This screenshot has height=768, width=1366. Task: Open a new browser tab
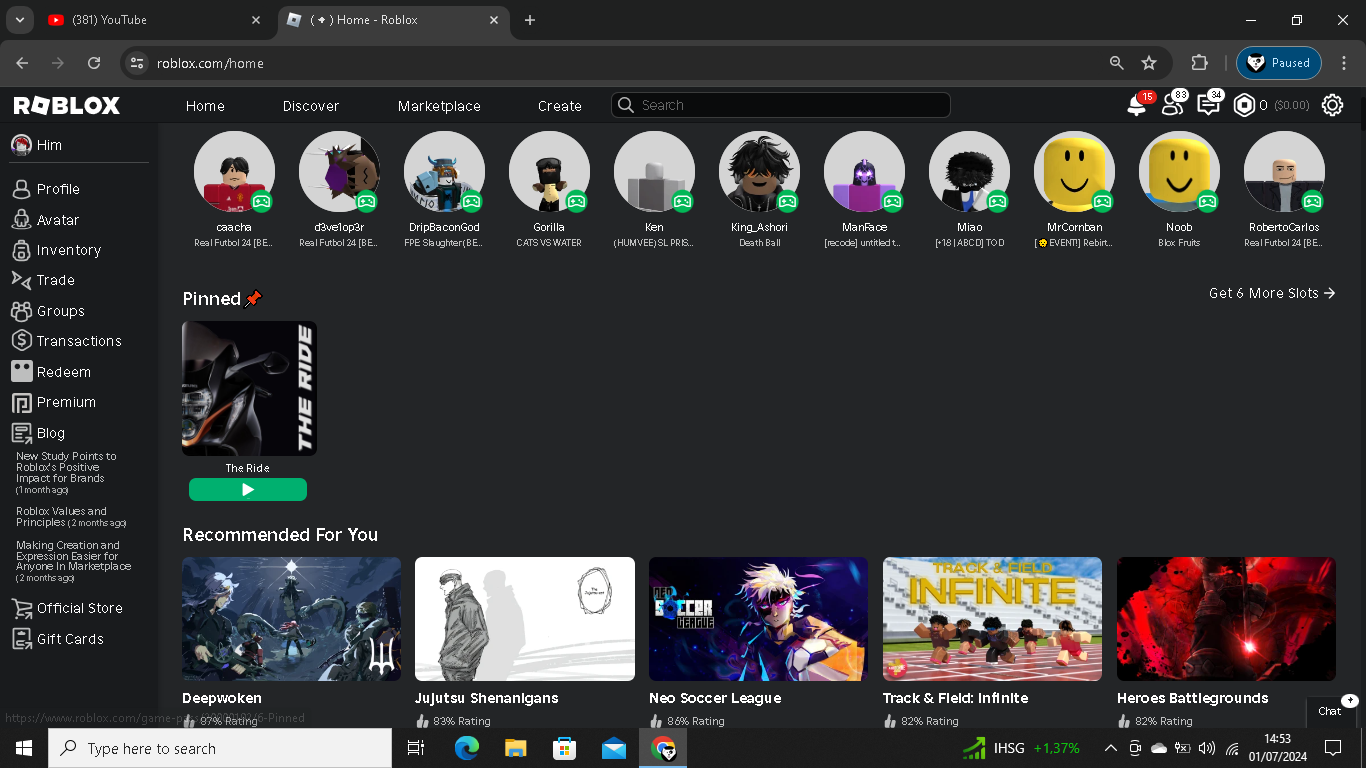point(530,20)
